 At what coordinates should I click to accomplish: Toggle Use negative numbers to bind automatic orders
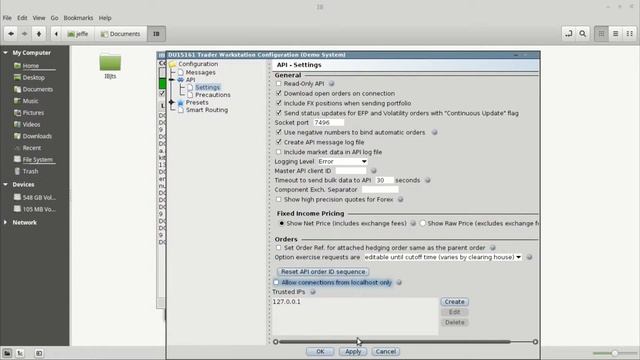pyautogui.click(x=279, y=132)
